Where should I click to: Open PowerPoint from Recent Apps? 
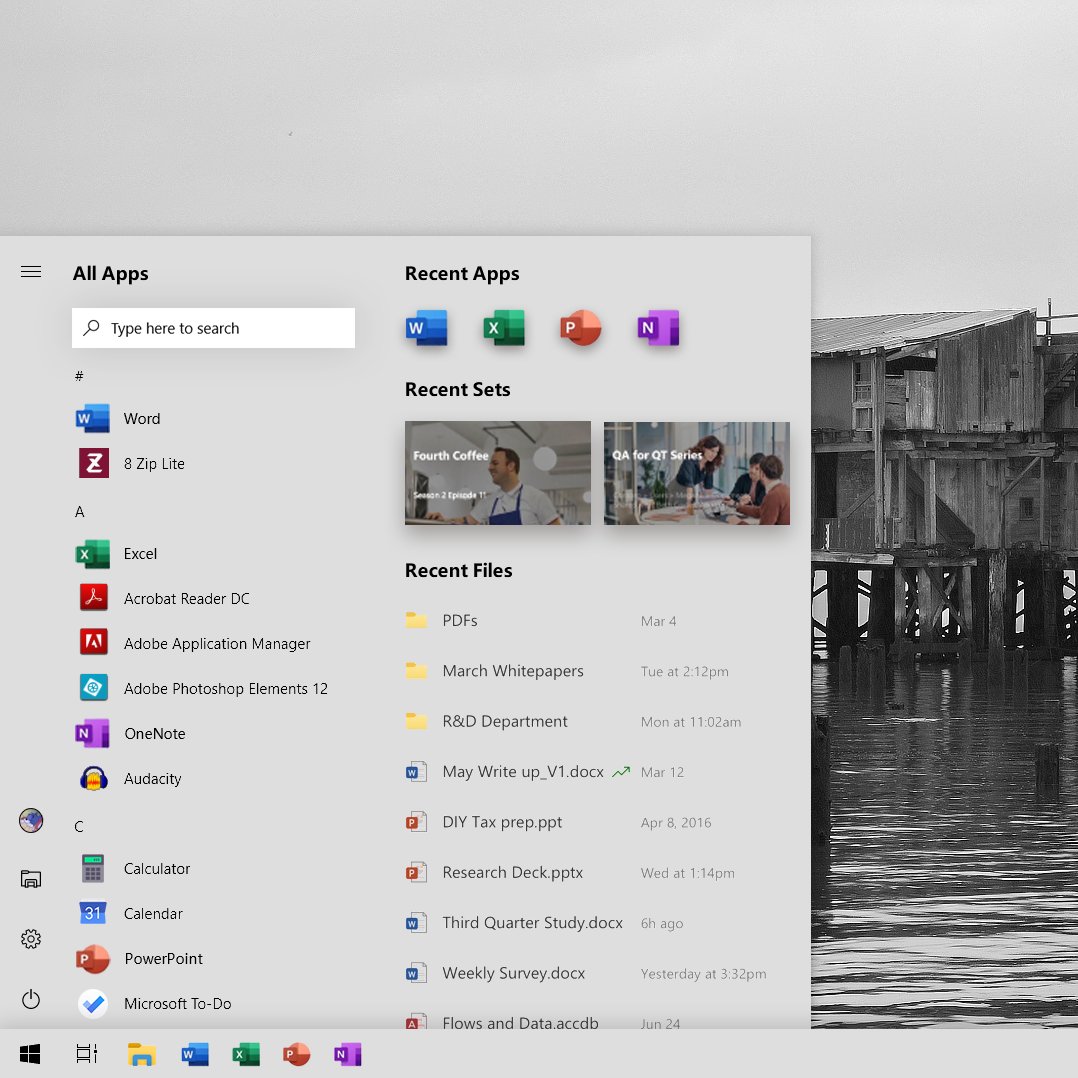pyautogui.click(x=580, y=327)
